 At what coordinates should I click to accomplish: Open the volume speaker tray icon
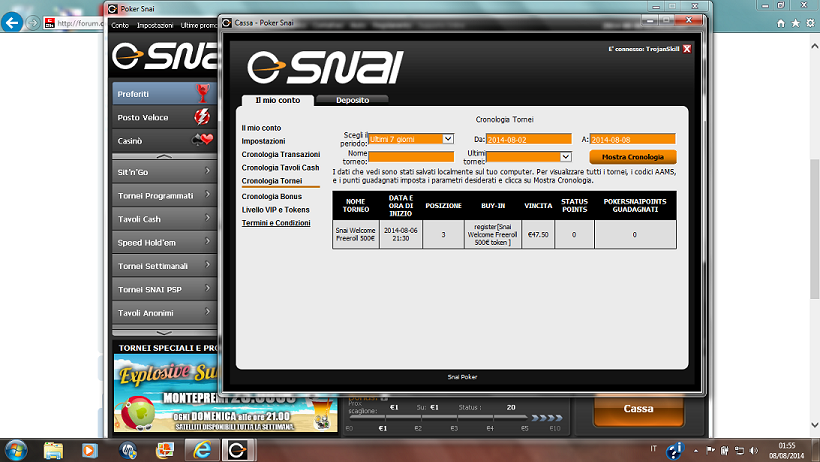click(x=754, y=450)
